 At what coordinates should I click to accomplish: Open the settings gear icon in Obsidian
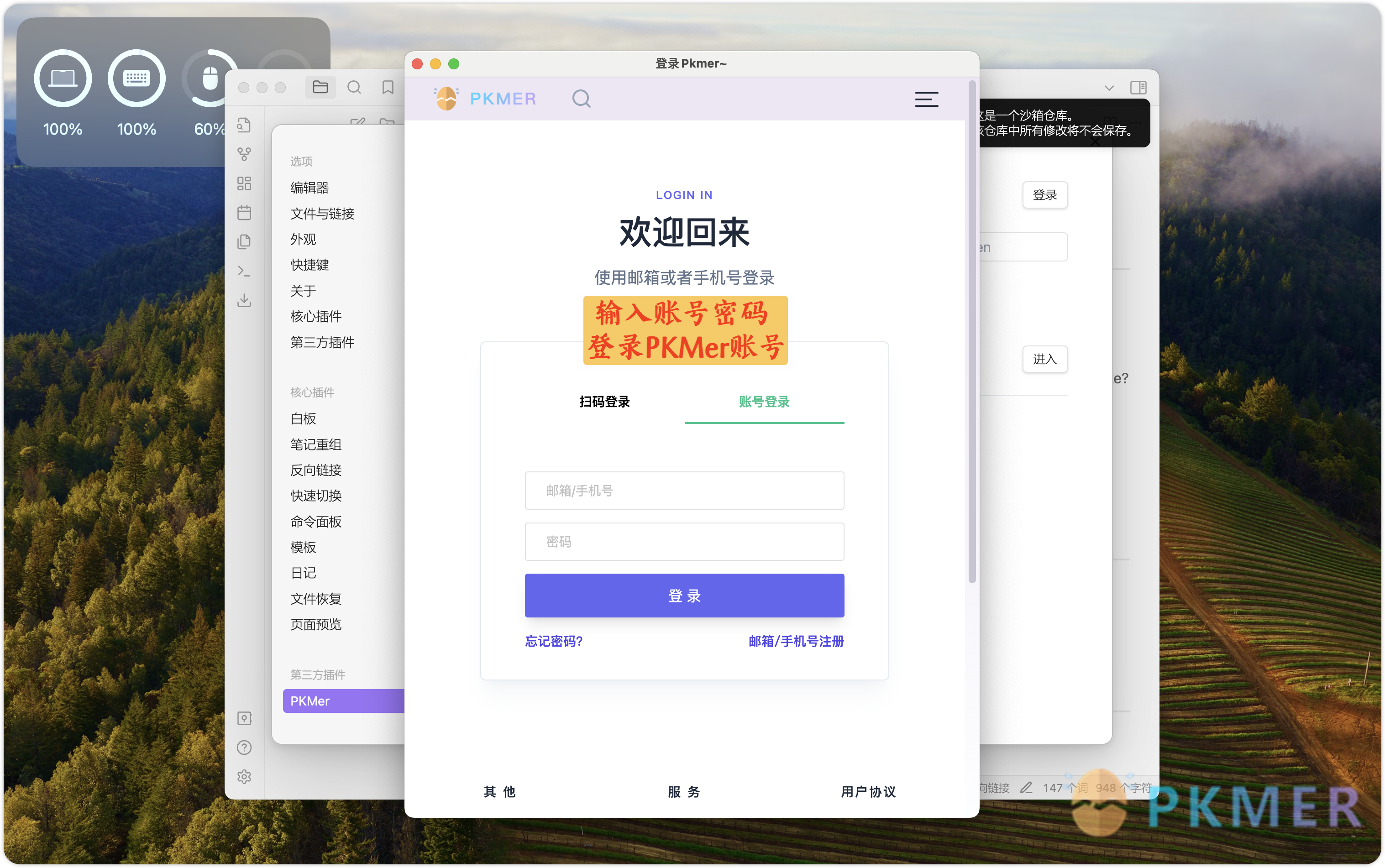(244, 776)
